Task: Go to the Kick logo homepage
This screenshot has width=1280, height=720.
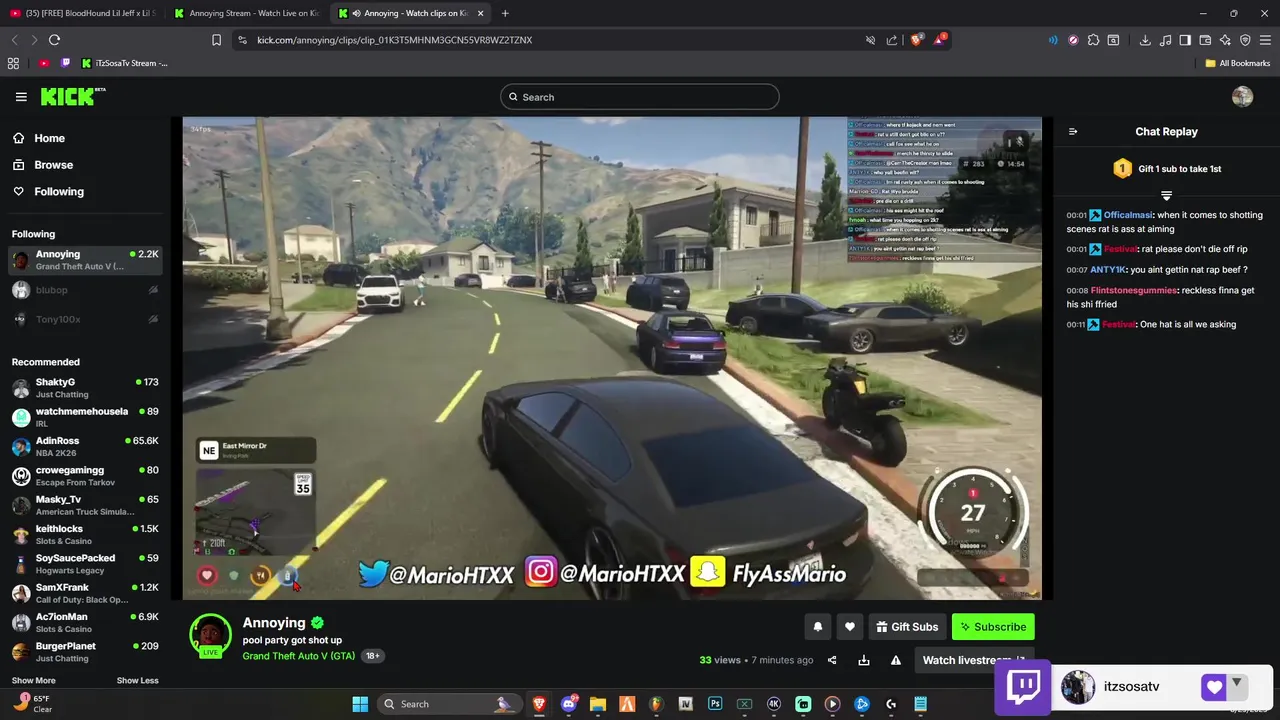Action: click(73, 96)
